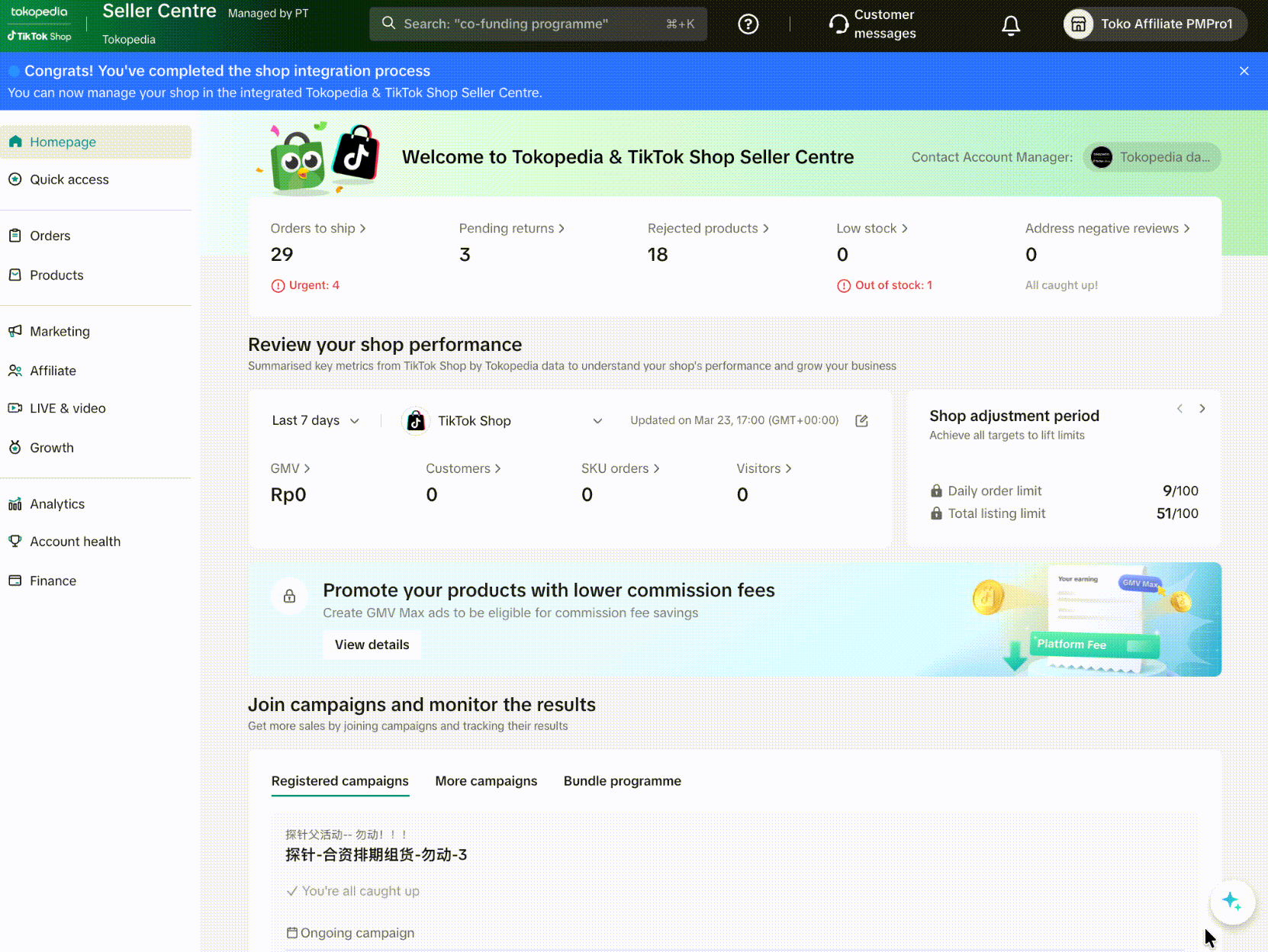Open the Customers metric link
This screenshot has height=952, width=1268.
(x=463, y=468)
